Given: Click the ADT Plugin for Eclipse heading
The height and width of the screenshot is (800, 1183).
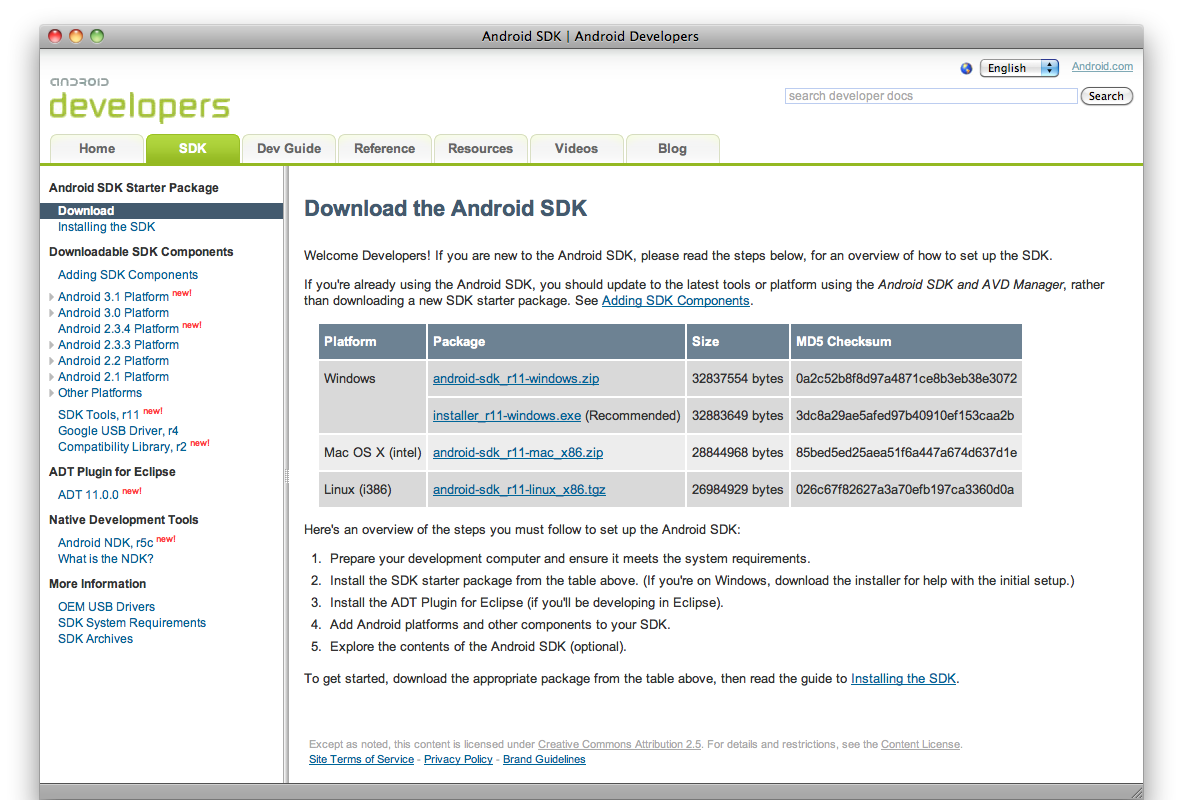Looking at the screenshot, I should click(112, 472).
